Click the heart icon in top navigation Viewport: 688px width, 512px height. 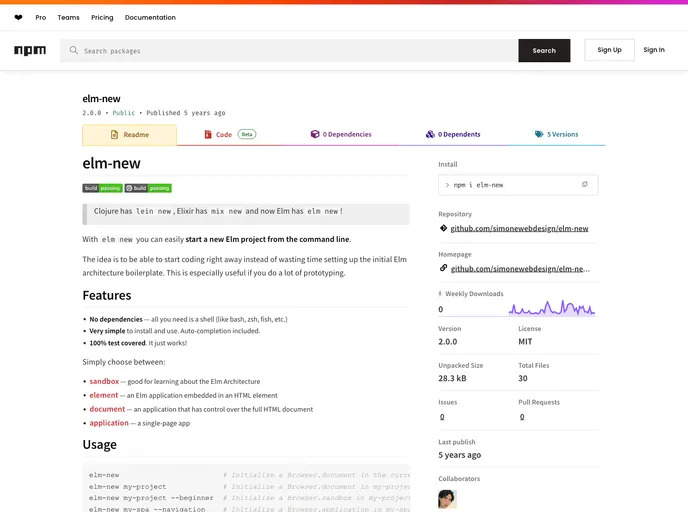click(18, 18)
